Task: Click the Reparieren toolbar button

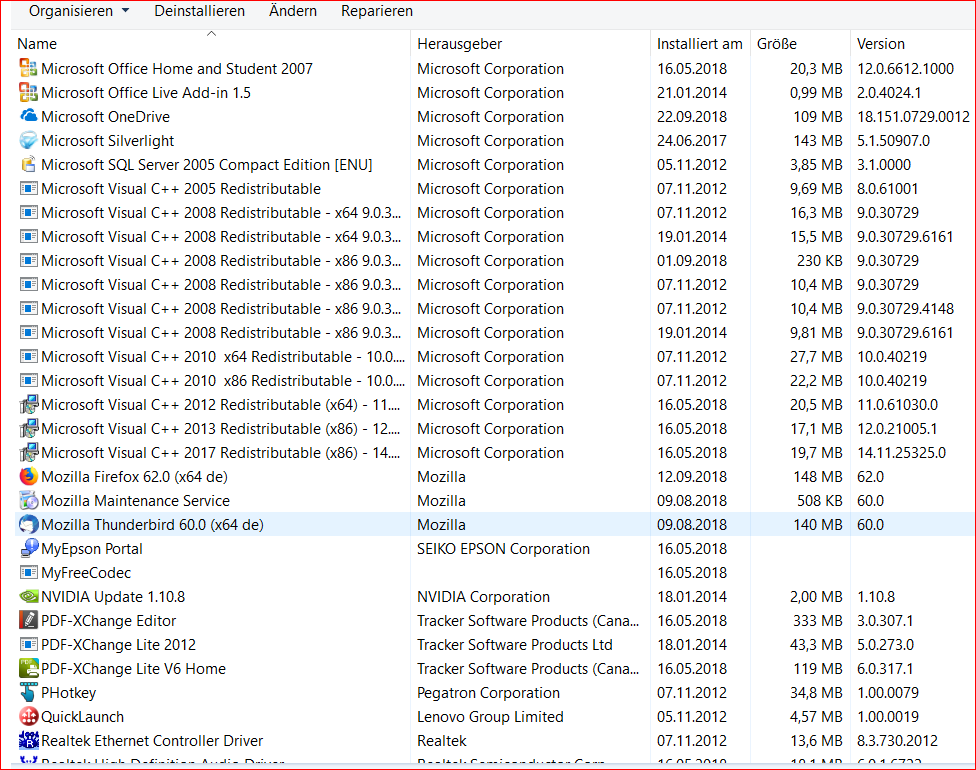Action: coord(377,11)
